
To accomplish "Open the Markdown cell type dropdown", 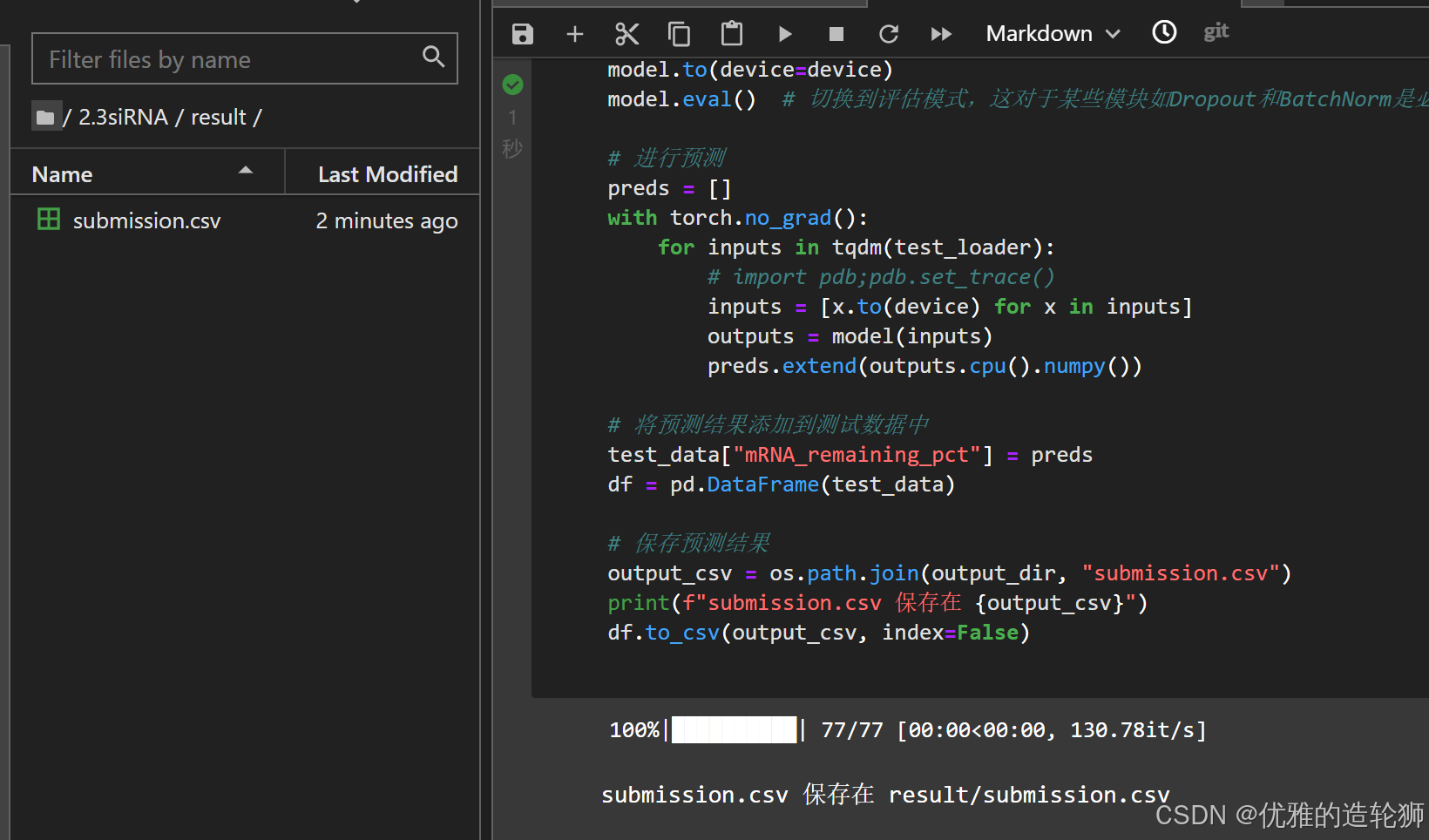I will 1053,34.
